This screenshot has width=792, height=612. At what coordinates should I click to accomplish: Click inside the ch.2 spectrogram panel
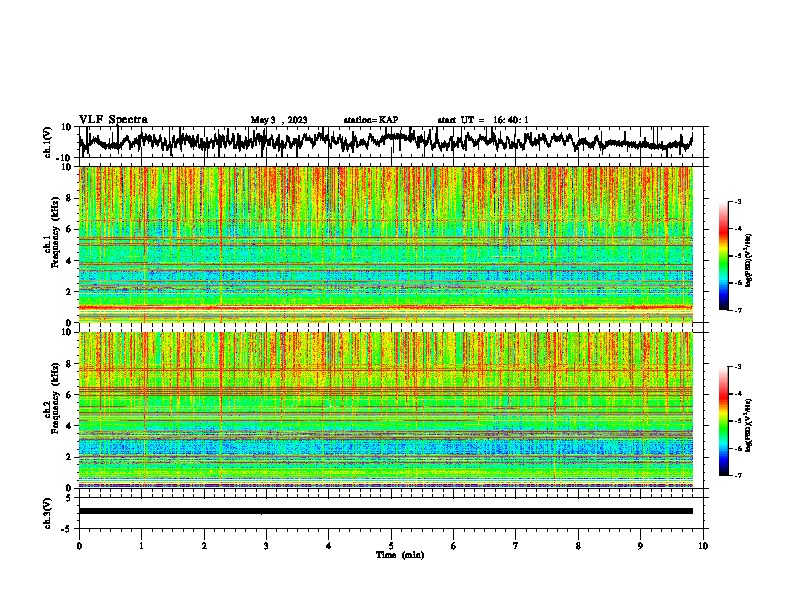coord(385,410)
